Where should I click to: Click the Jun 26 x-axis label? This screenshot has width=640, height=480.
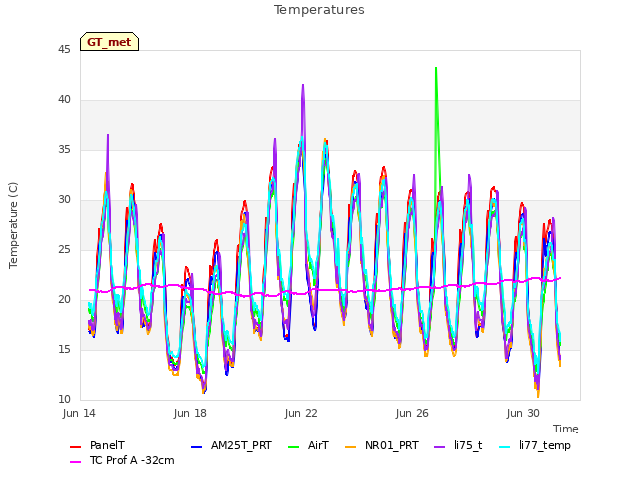[x=412, y=413]
